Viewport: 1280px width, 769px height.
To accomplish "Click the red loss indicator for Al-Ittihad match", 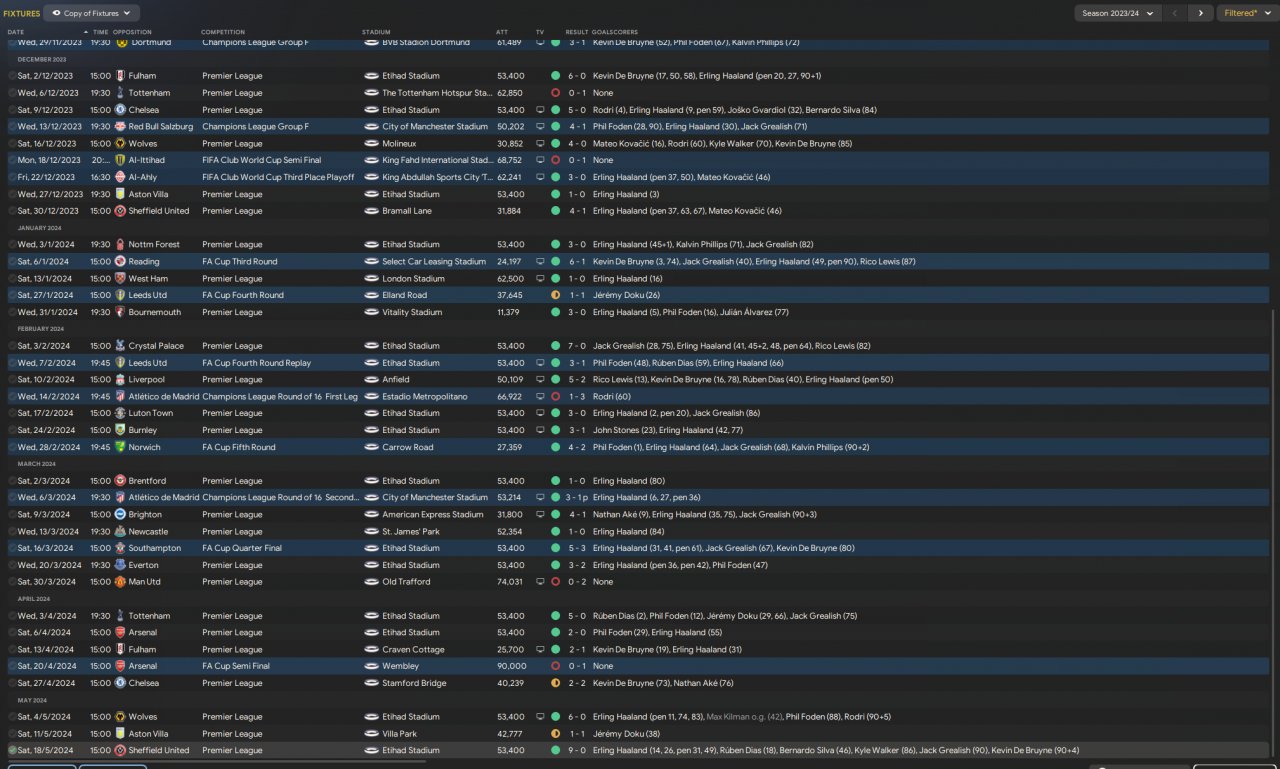I will pos(555,160).
